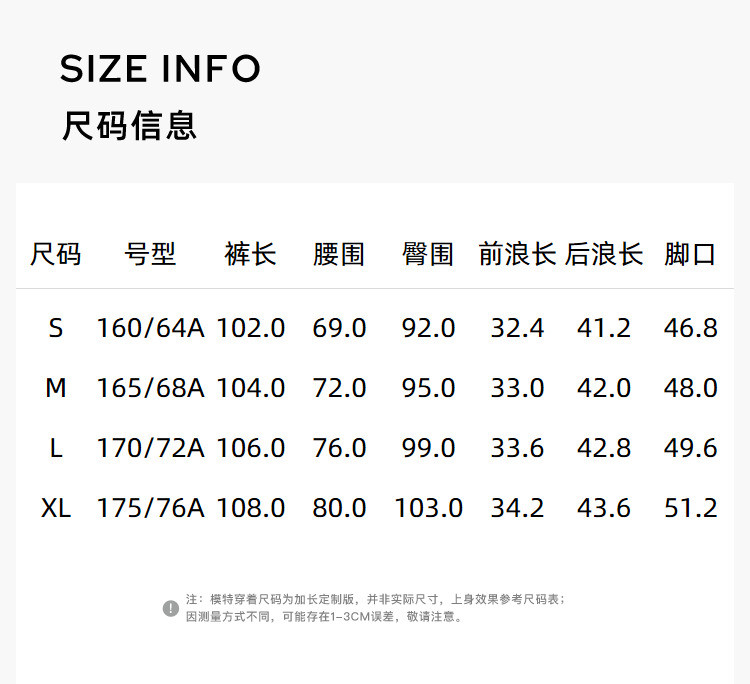
Task: Click the 175/76A size type cell
Action: click(x=150, y=507)
